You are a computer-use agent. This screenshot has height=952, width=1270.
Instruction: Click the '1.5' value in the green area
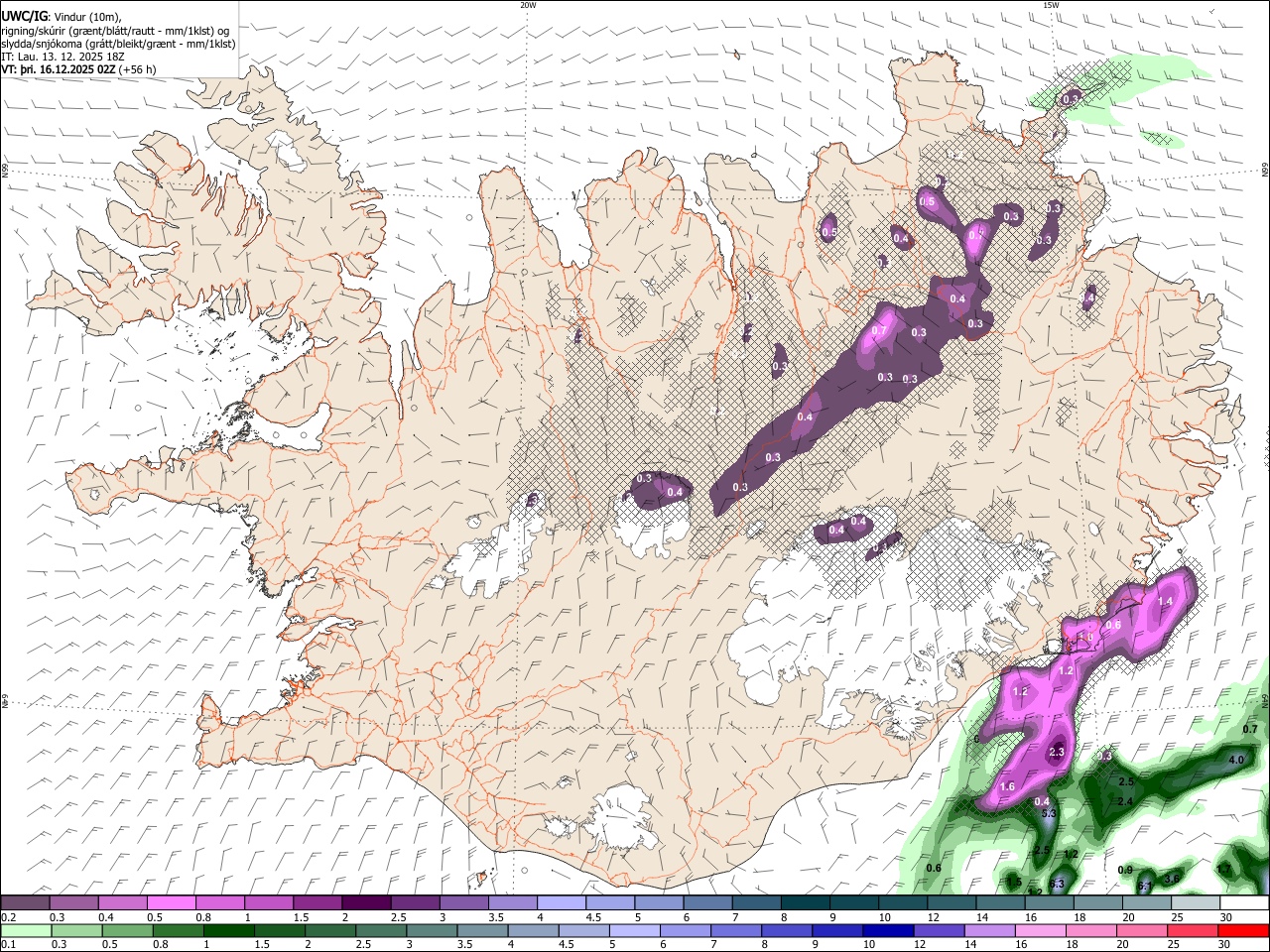pos(1014,882)
